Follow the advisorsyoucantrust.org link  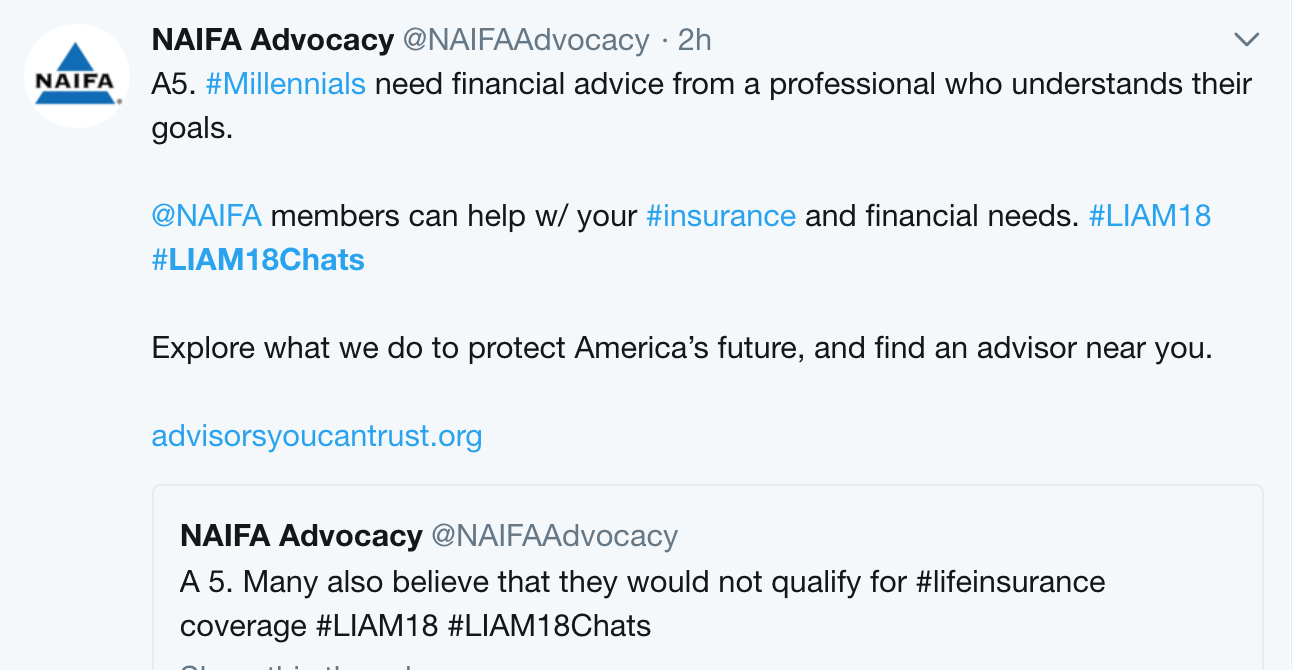coord(317,436)
